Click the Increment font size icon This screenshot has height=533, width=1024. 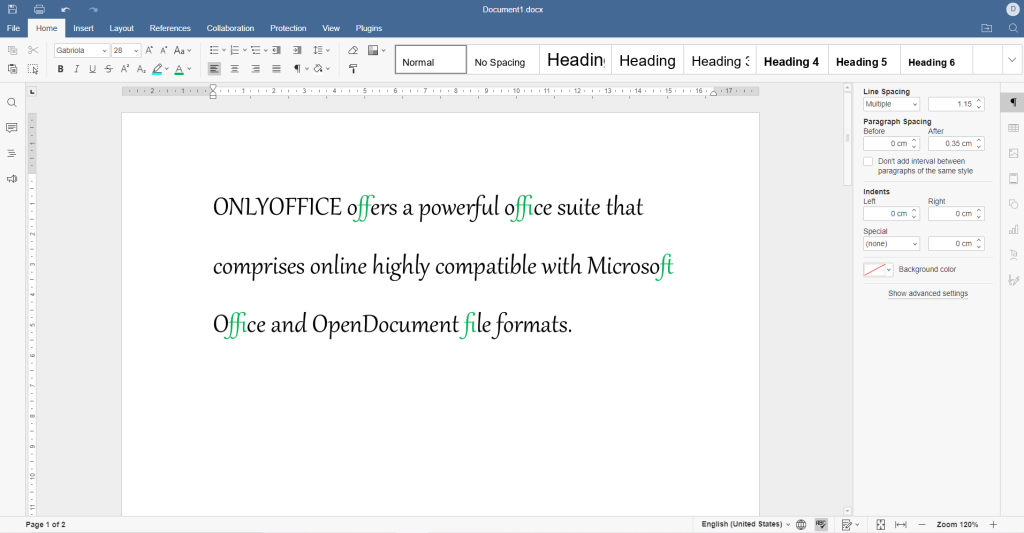point(149,50)
